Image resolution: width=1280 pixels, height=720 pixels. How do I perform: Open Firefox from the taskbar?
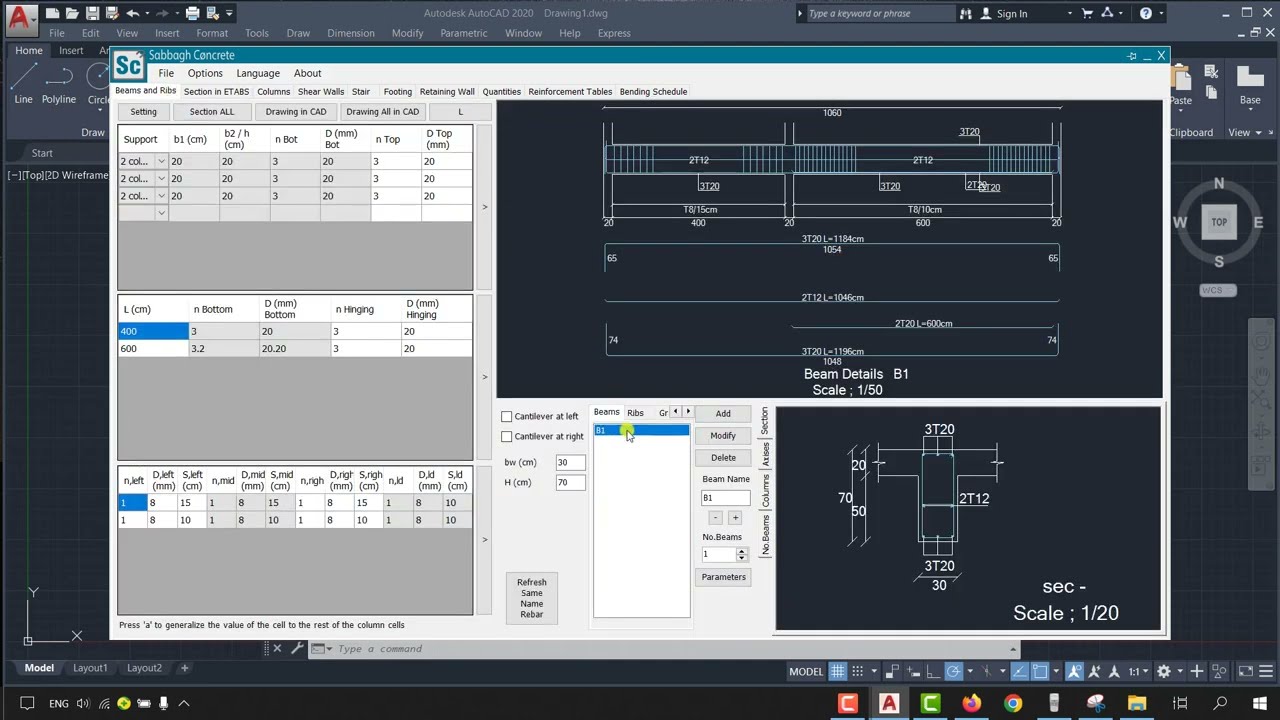tap(971, 703)
